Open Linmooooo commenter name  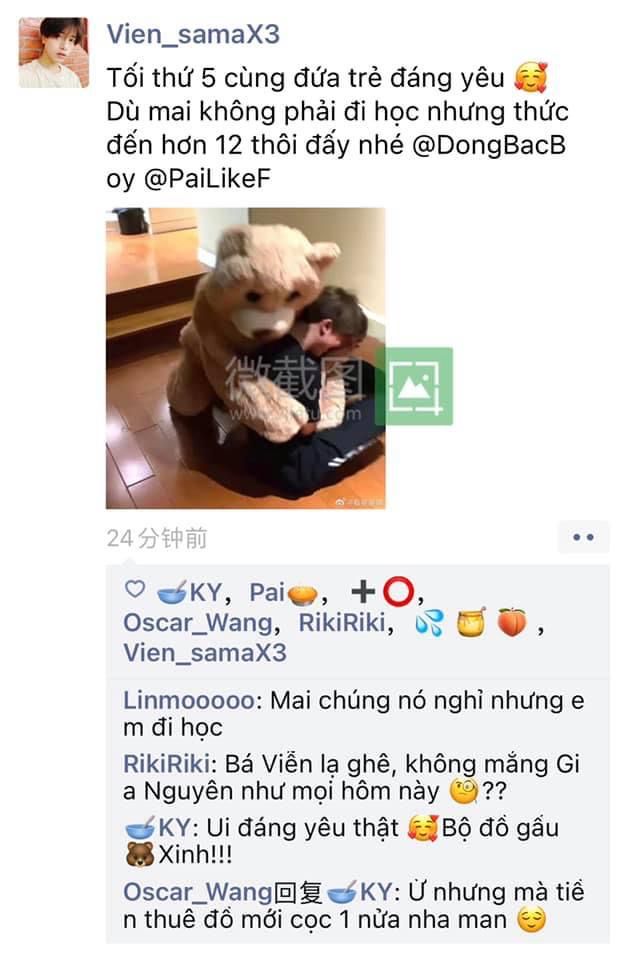189,700
